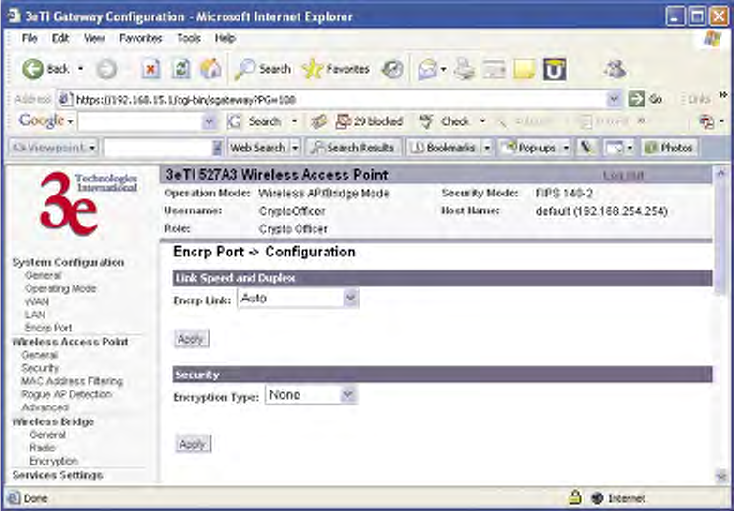Screen dimensions: 734x511
Task: Open the Wireless Bridge Encryption link
Action: [x=53, y=461]
